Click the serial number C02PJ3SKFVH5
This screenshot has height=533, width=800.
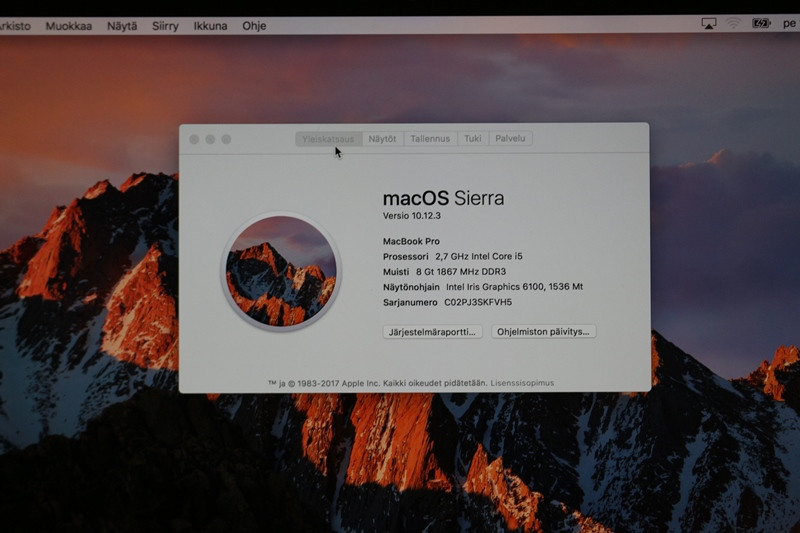coord(478,302)
